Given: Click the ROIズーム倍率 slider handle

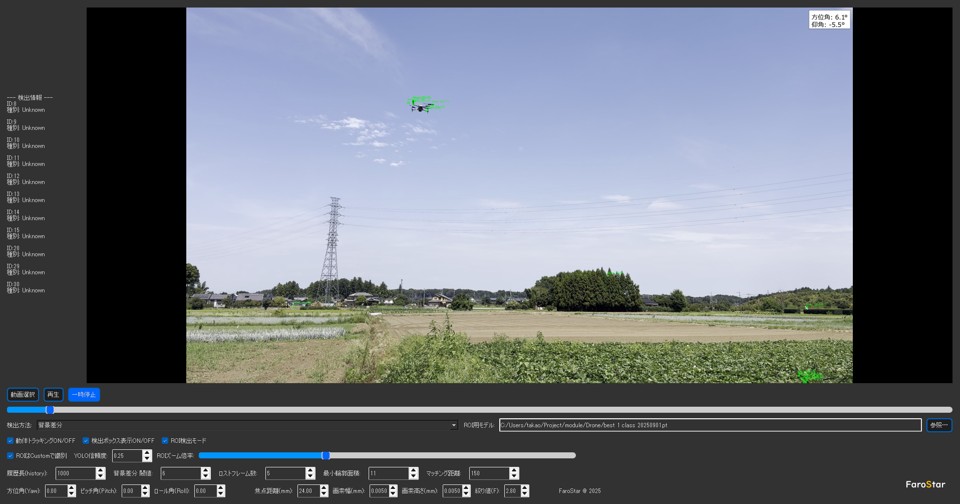Looking at the screenshot, I should point(325,456).
